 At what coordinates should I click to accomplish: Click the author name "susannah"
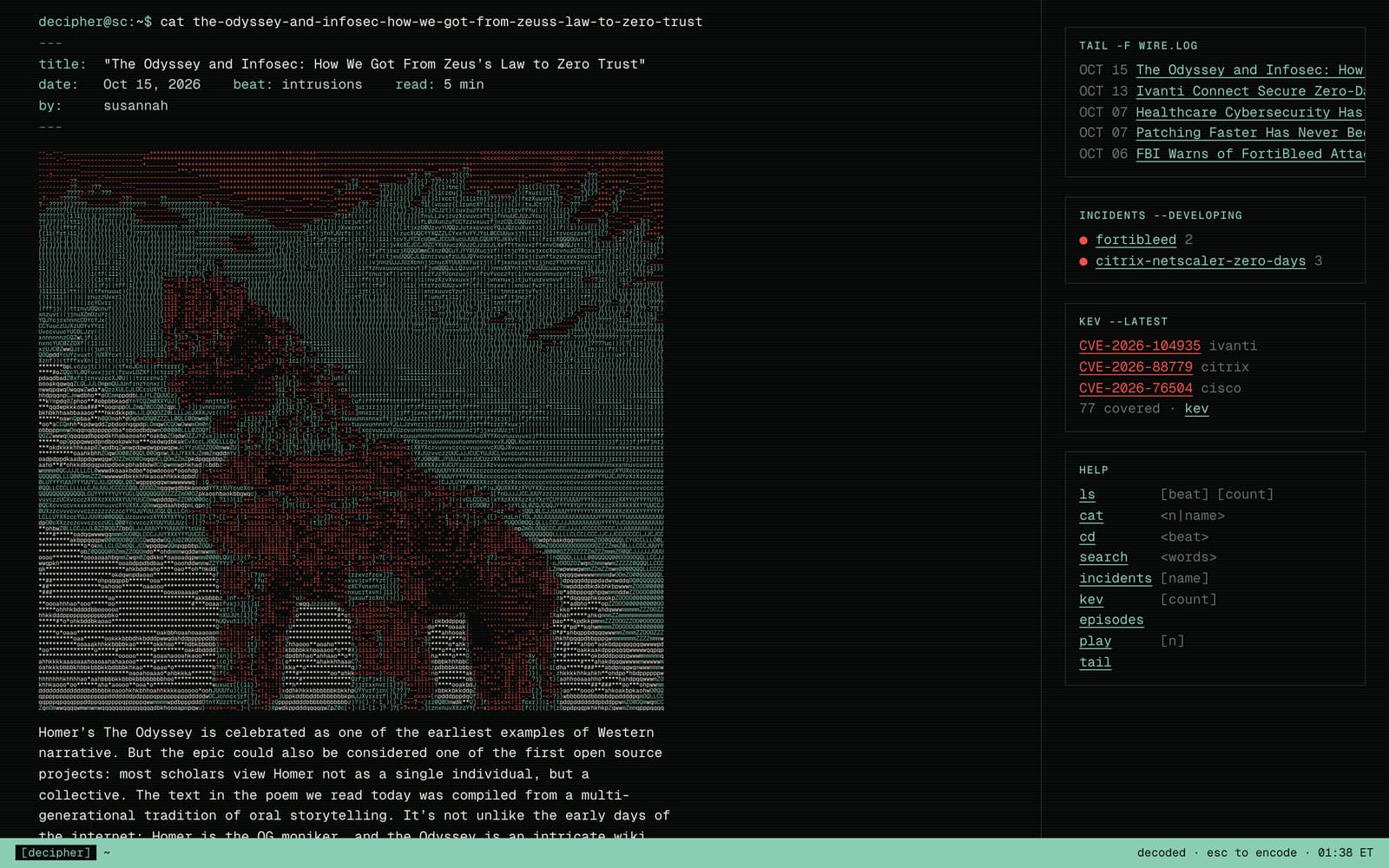pos(135,106)
